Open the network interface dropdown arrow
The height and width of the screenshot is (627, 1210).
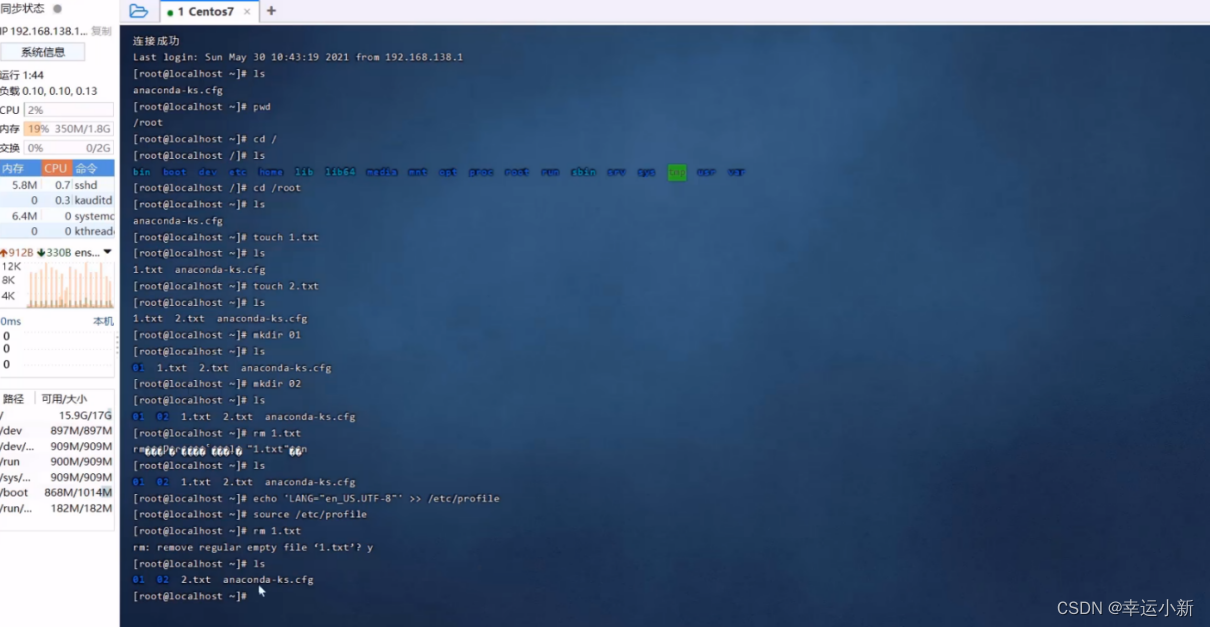click(107, 252)
